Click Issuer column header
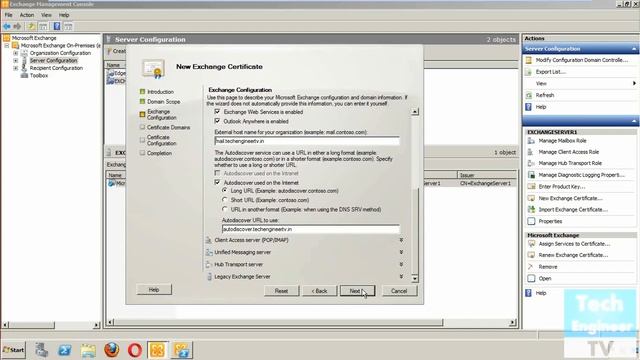The height and width of the screenshot is (360, 640). [x=487, y=175]
